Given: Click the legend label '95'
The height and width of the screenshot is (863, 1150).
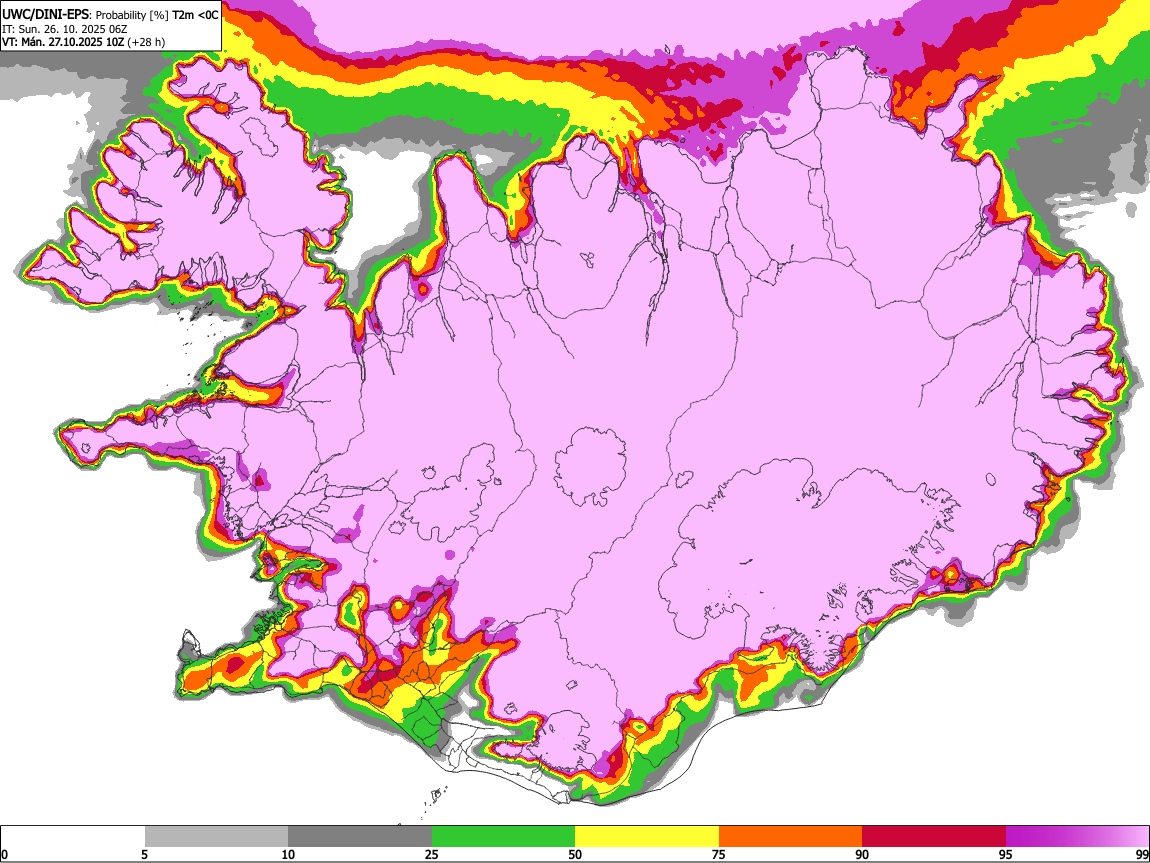Looking at the screenshot, I should [x=1005, y=855].
